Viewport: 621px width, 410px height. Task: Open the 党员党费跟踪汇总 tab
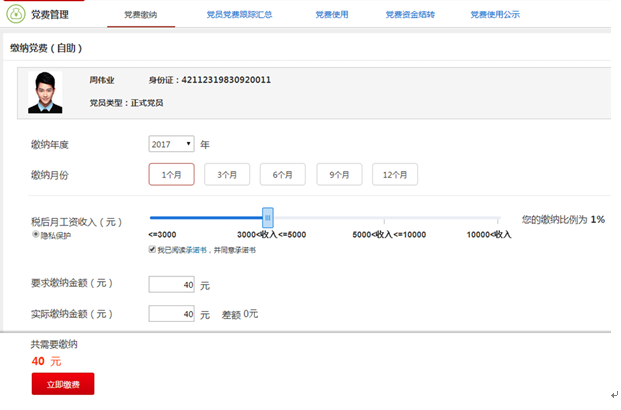pyautogui.click(x=238, y=15)
